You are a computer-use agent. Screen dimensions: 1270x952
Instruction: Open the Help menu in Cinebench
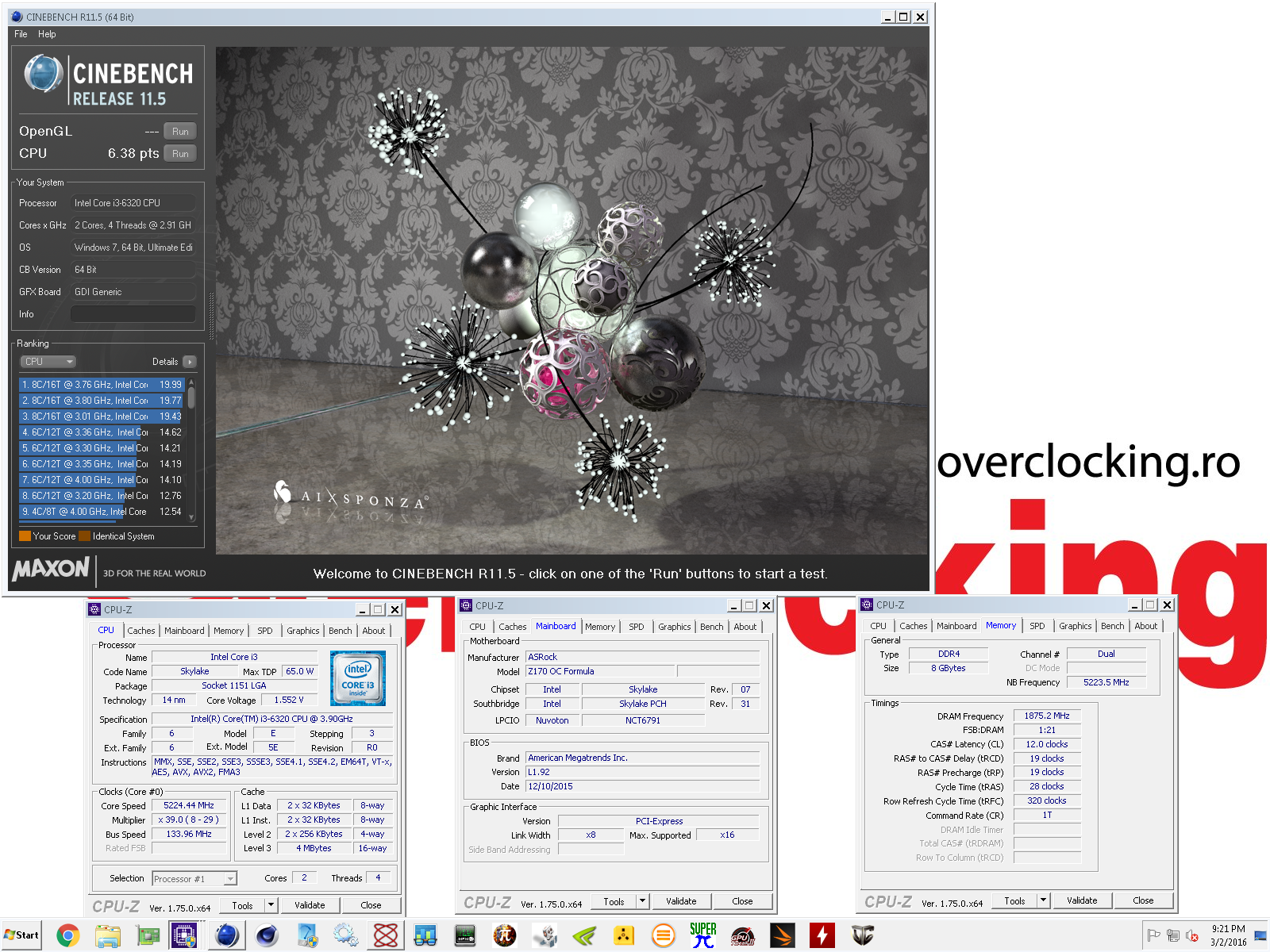[47, 34]
